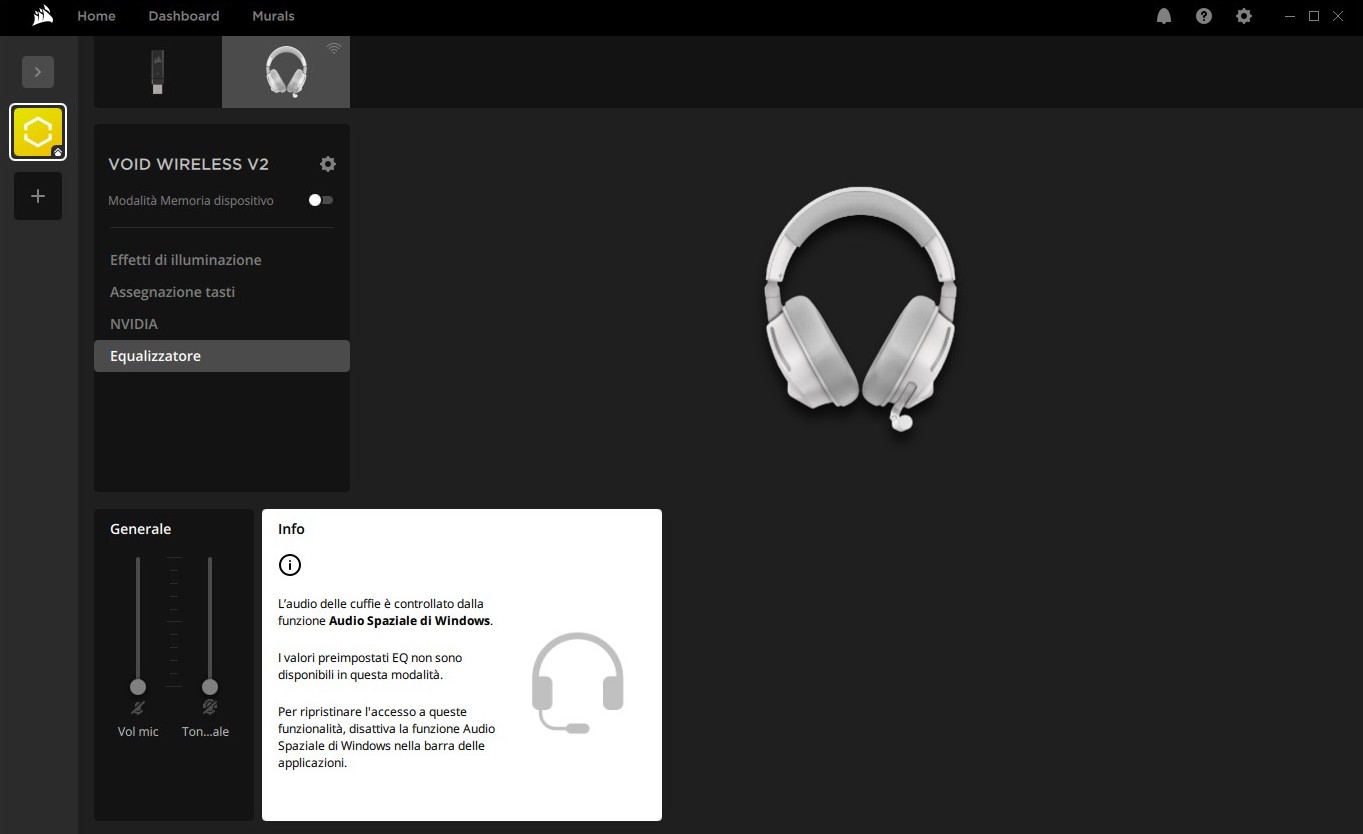Select the white headset device tab

click(x=286, y=72)
